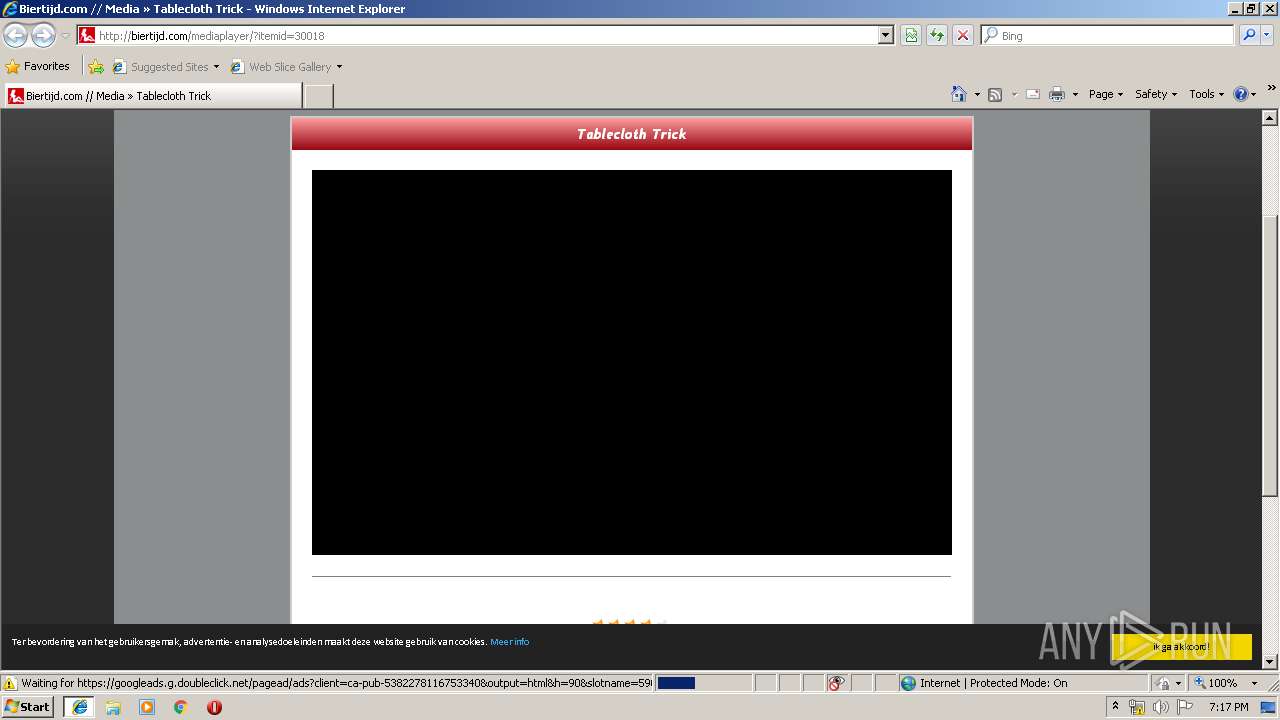Open the zoom level 100% control
This screenshot has height=720, width=1280.
[1215, 683]
